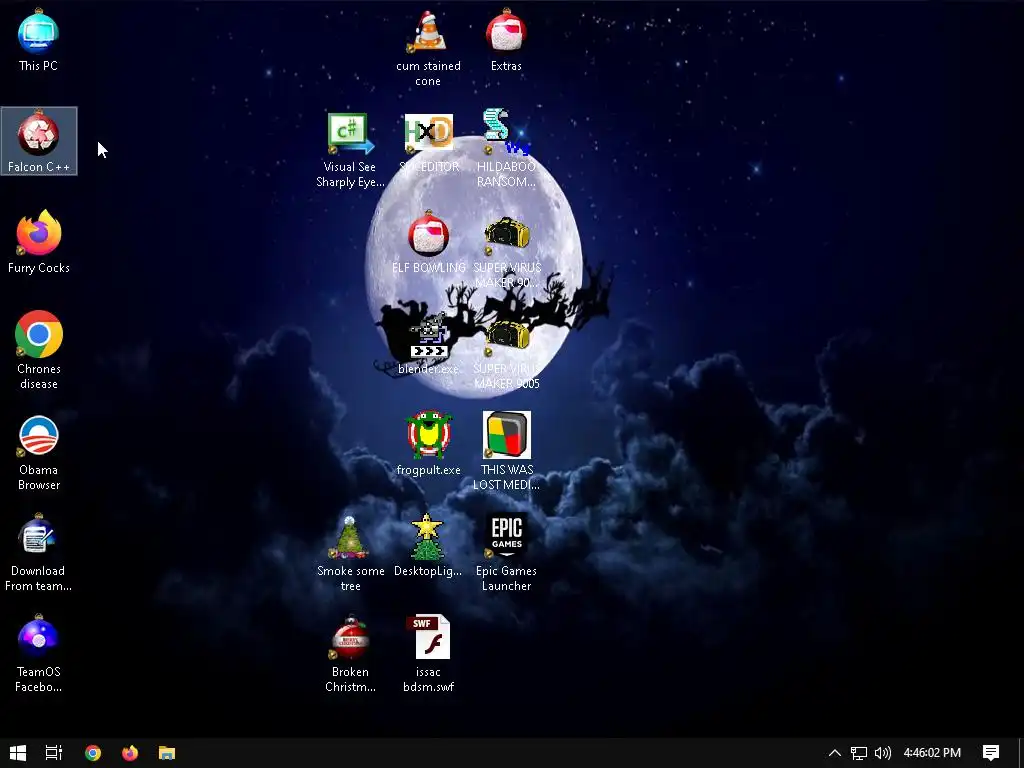Launch Firefox from the taskbar

(130, 753)
